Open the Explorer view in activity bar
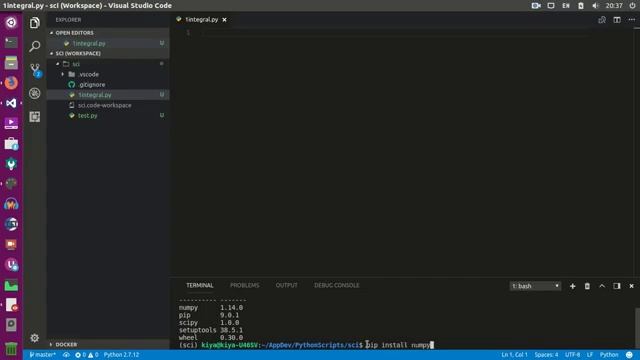The height and width of the screenshot is (360, 640). pyautogui.click(x=35, y=23)
